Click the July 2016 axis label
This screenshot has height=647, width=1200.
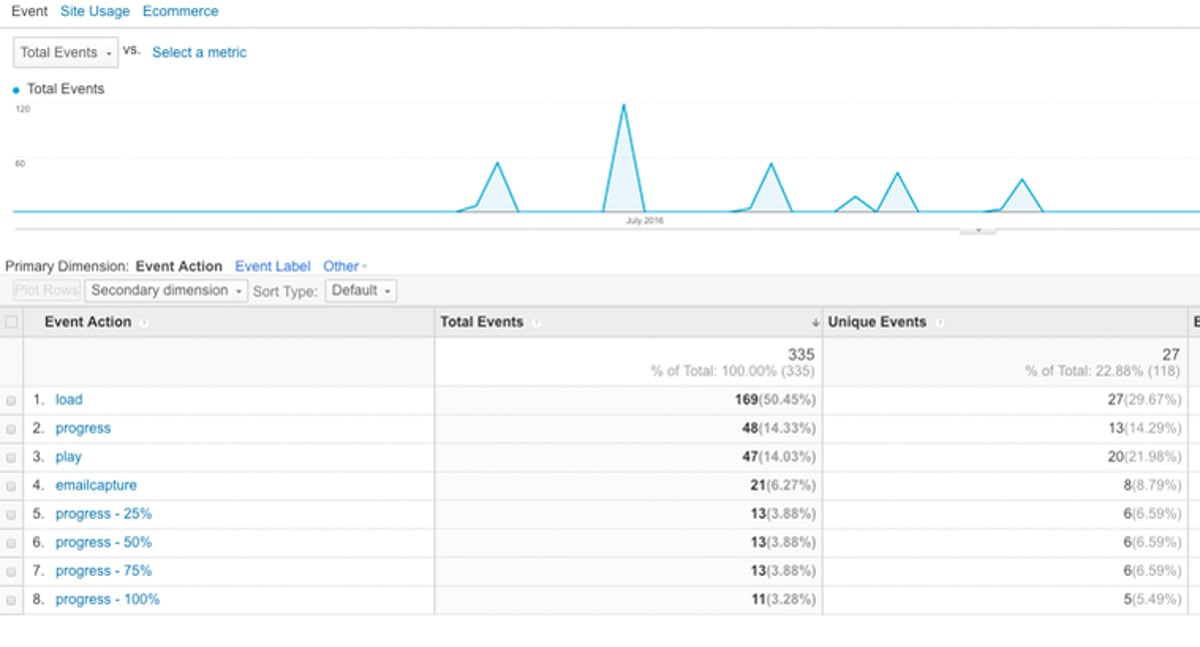644,221
